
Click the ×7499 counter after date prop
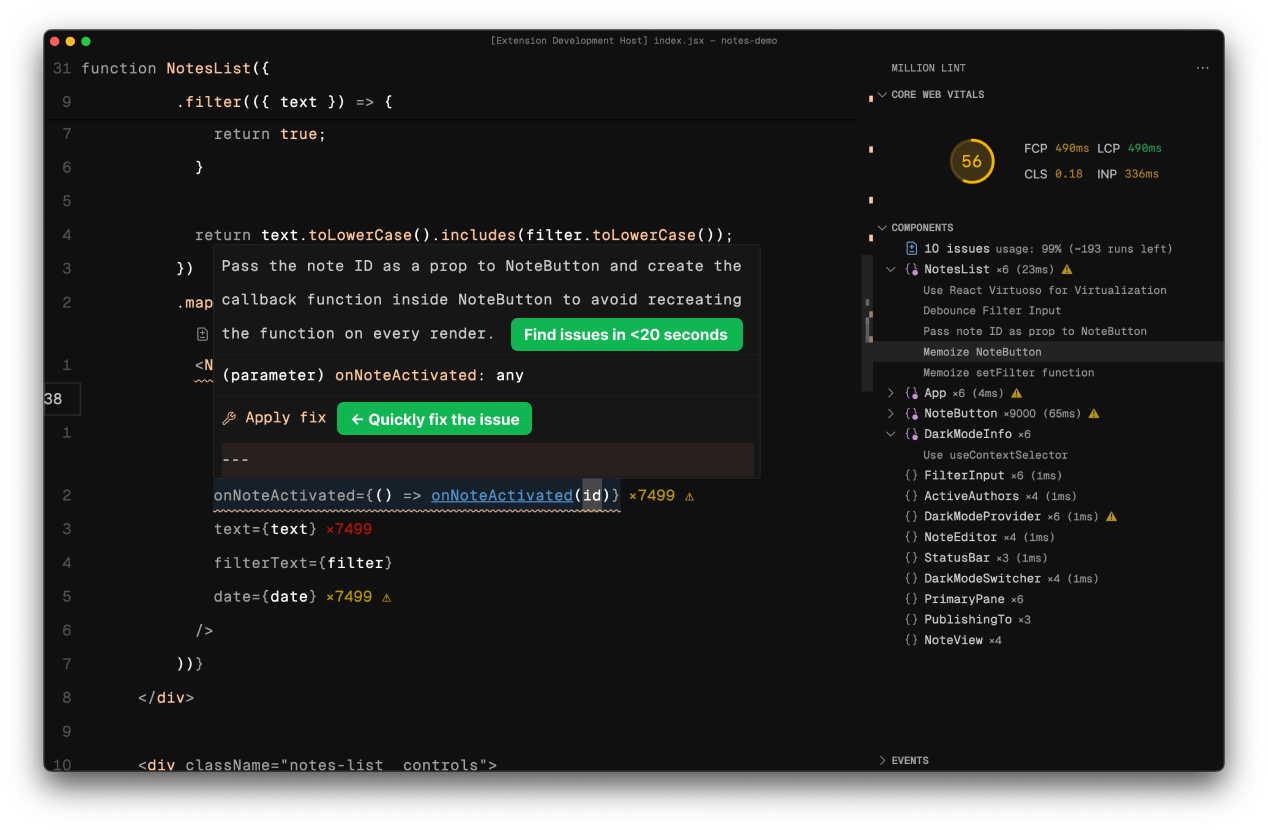click(x=349, y=596)
